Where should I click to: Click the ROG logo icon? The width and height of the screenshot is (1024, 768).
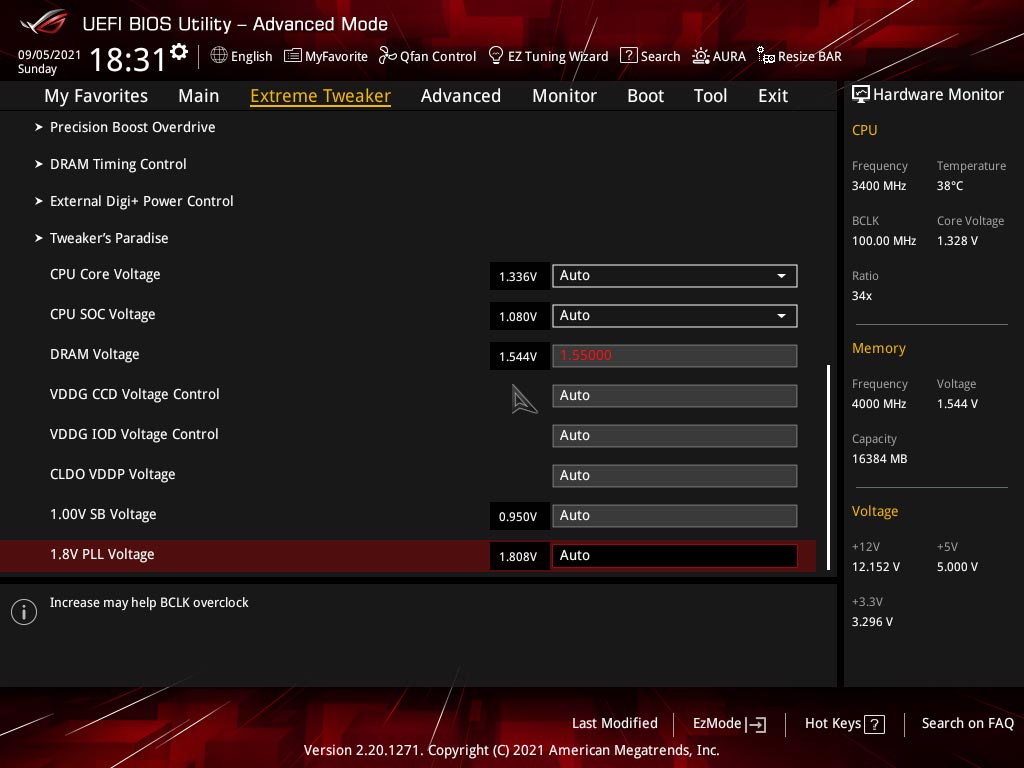(43, 22)
